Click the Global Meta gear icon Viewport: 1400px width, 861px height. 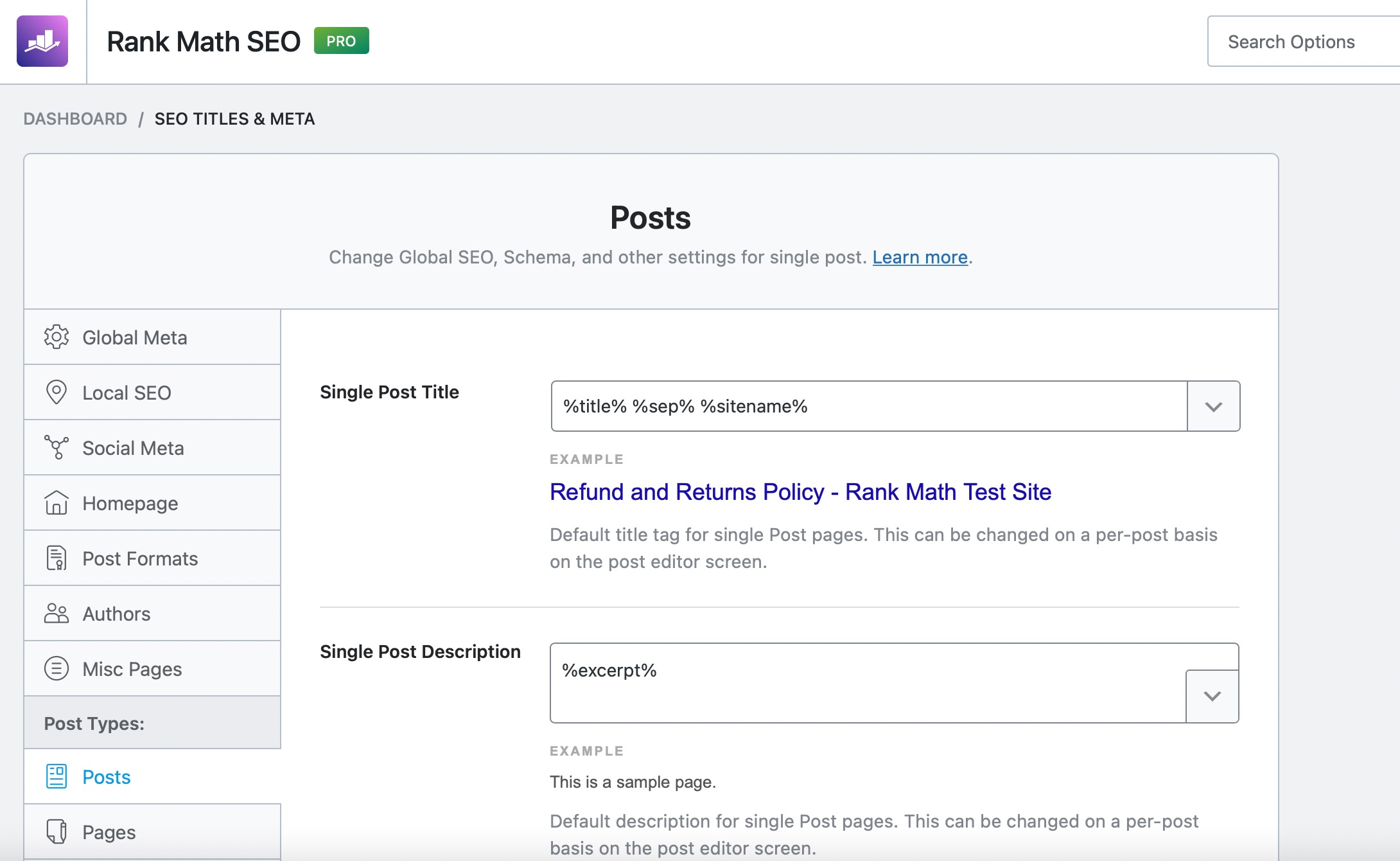point(57,337)
